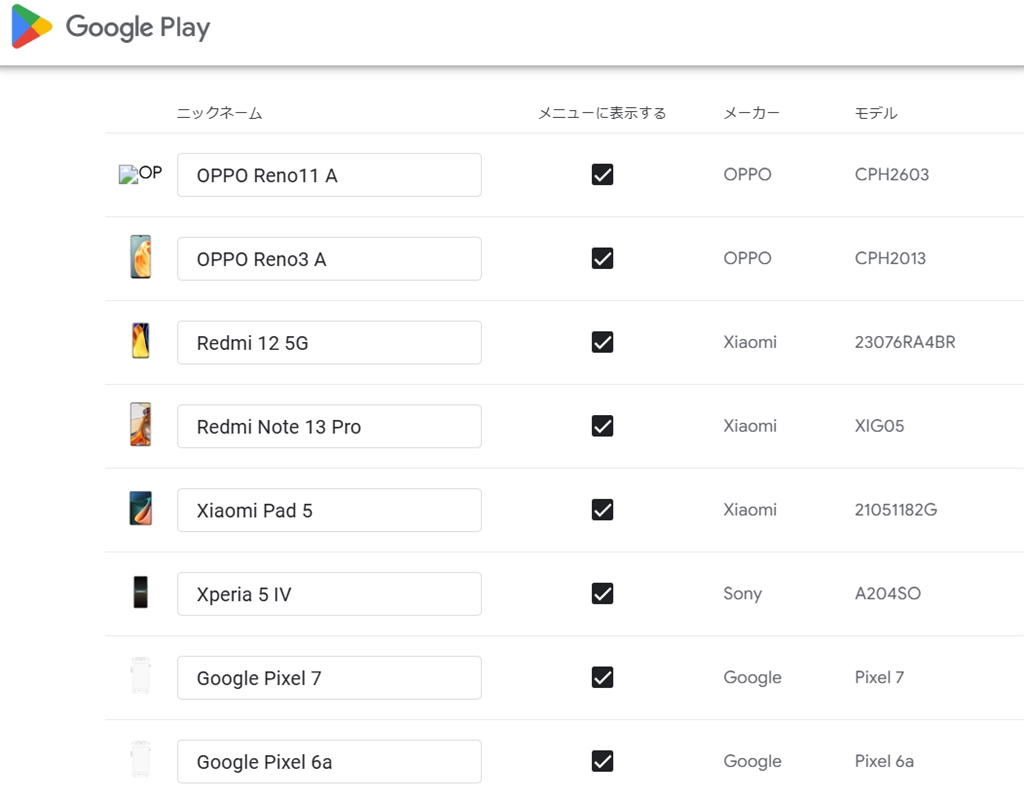Uncheck menu display for Redmi 12 5G
Viewport: 1024px width, 800px height.
602,342
